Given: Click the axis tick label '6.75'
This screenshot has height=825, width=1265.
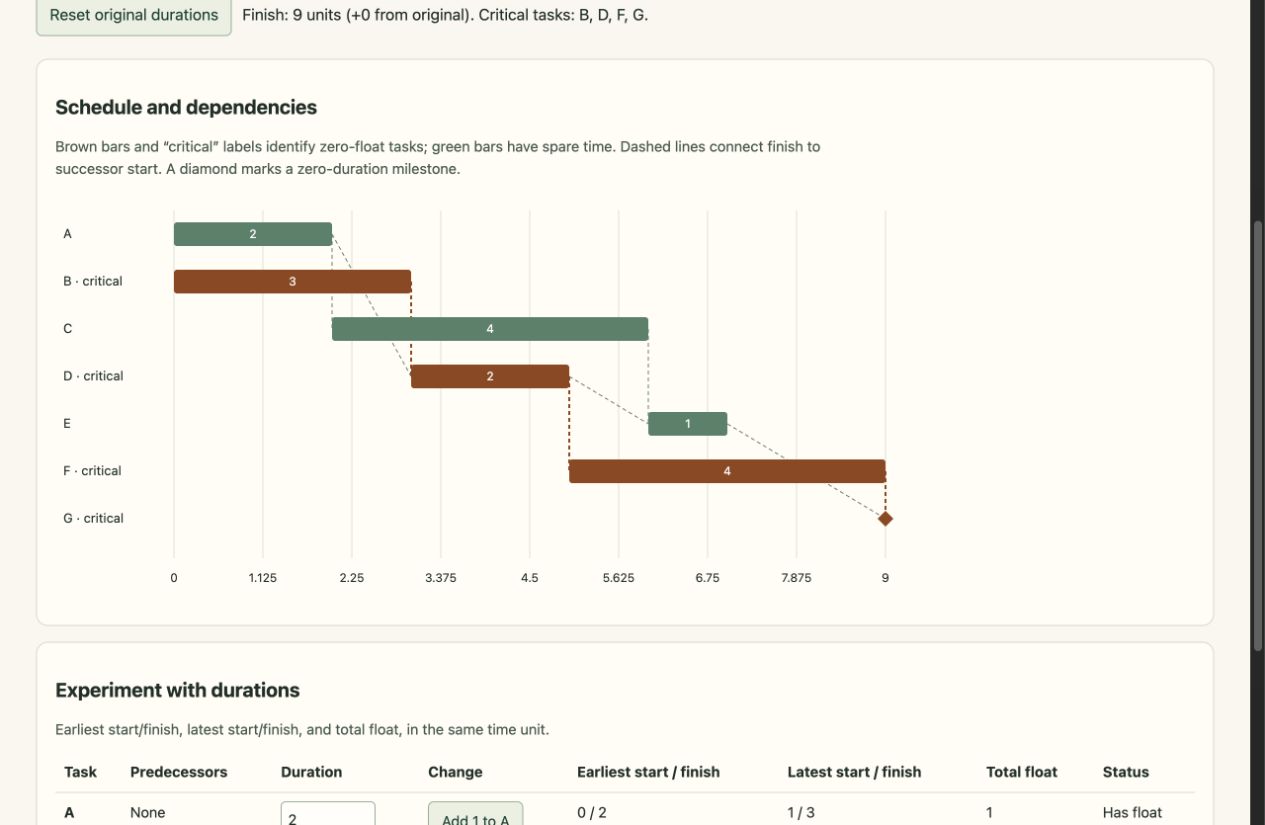Looking at the screenshot, I should 707,578.
